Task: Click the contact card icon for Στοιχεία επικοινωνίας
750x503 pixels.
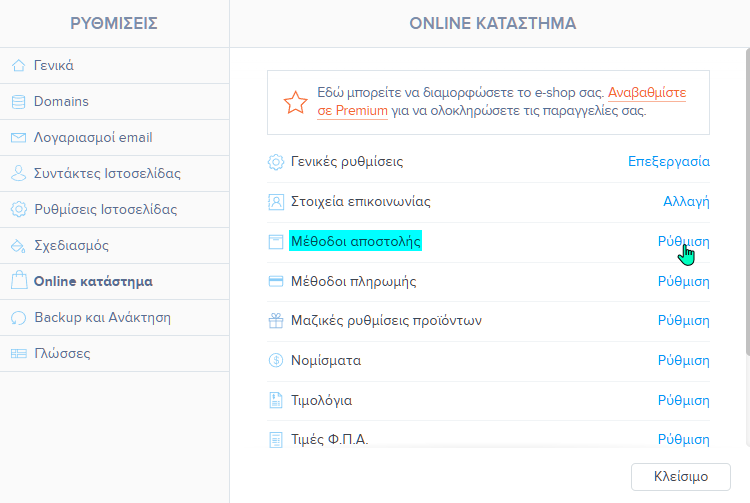Action: click(276, 202)
